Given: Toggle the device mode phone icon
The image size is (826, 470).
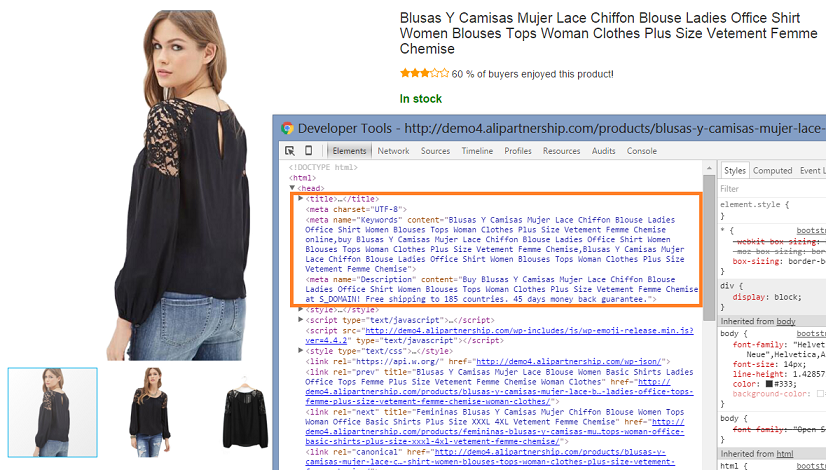Looking at the screenshot, I should coord(308,151).
